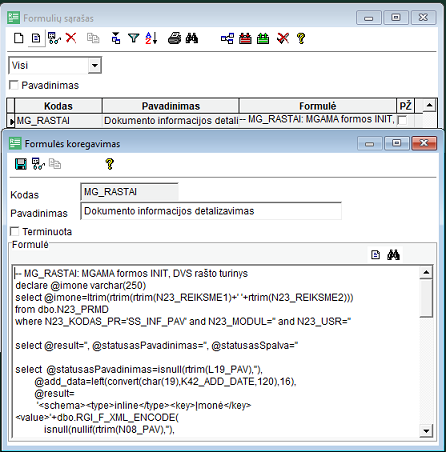
Task: Click the formula text scroll down arrow
Action: (x=426, y=431)
